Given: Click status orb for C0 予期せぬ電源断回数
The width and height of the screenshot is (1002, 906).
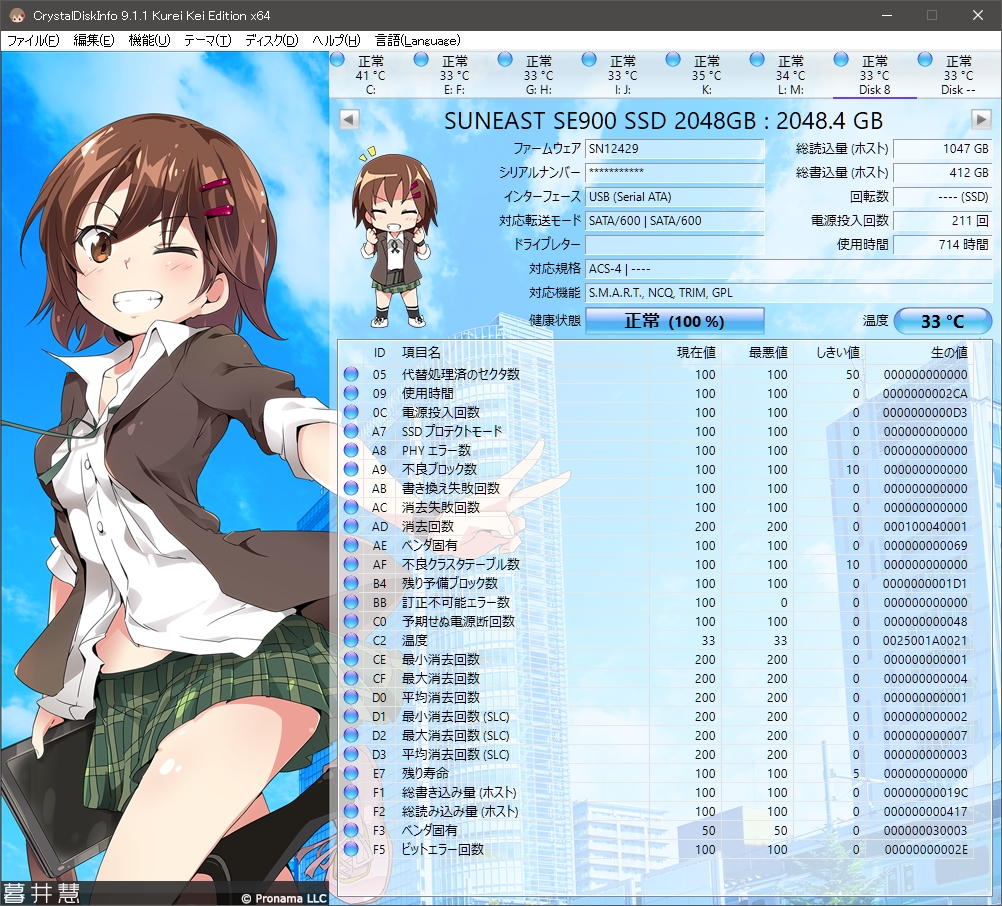Looking at the screenshot, I should 351,621.
